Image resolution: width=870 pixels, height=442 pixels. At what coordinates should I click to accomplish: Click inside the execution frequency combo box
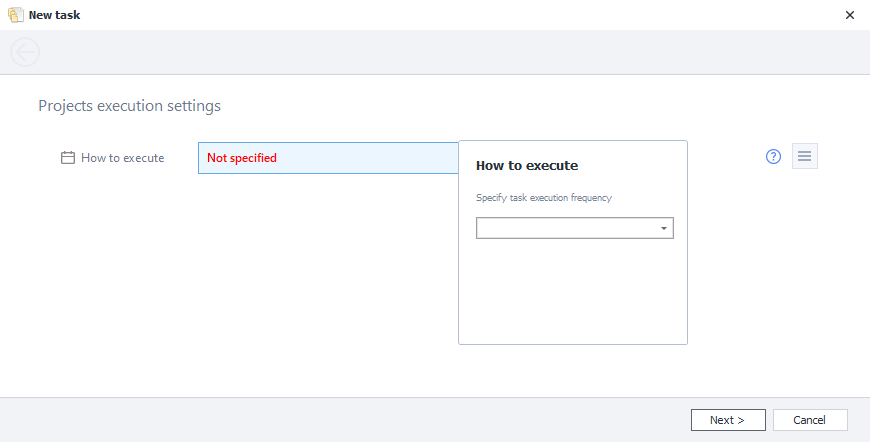[566, 229]
